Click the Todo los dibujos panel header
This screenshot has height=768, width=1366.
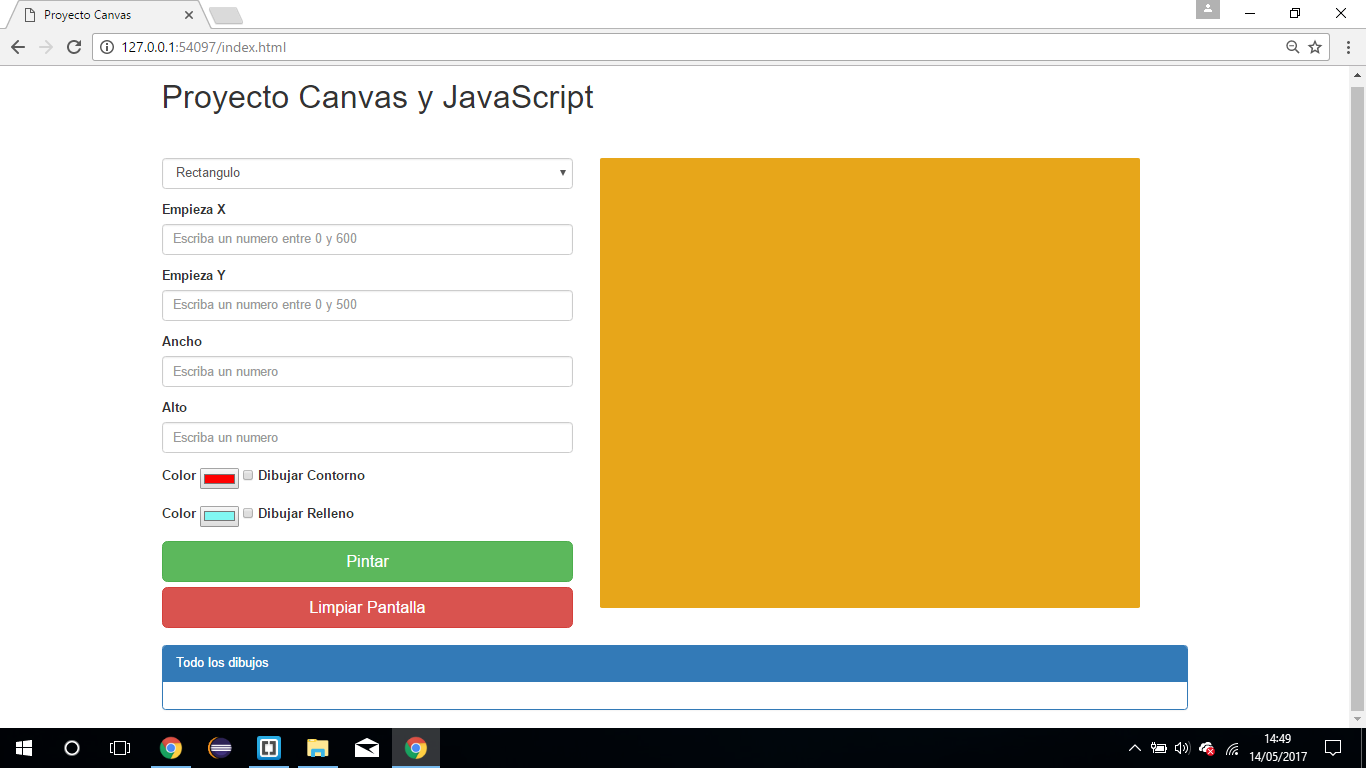tap(675, 663)
